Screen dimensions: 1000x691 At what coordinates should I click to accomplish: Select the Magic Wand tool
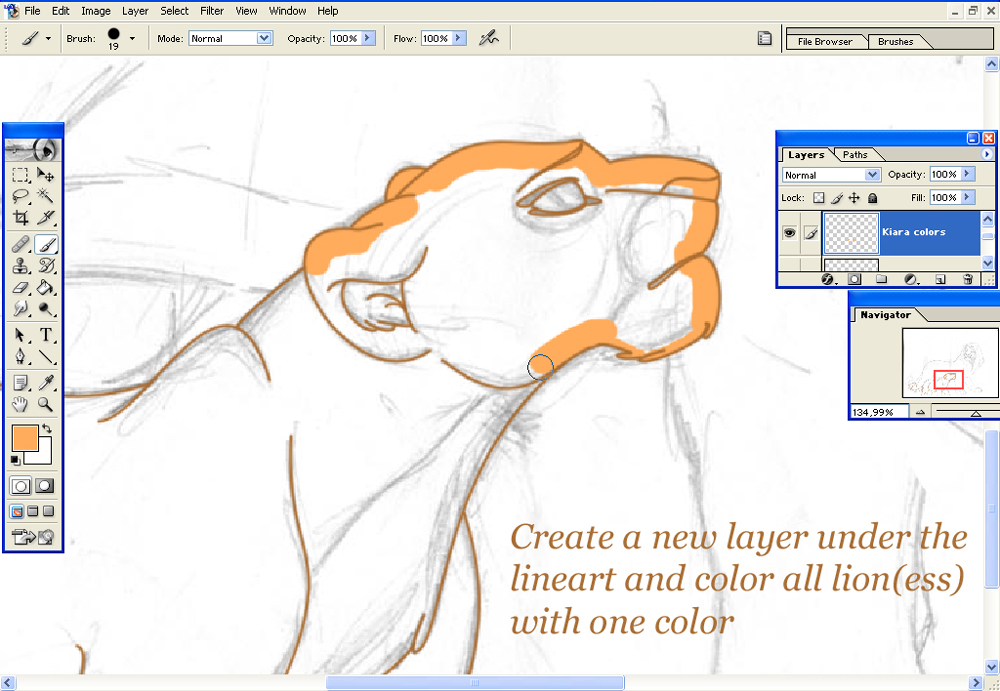[45, 195]
